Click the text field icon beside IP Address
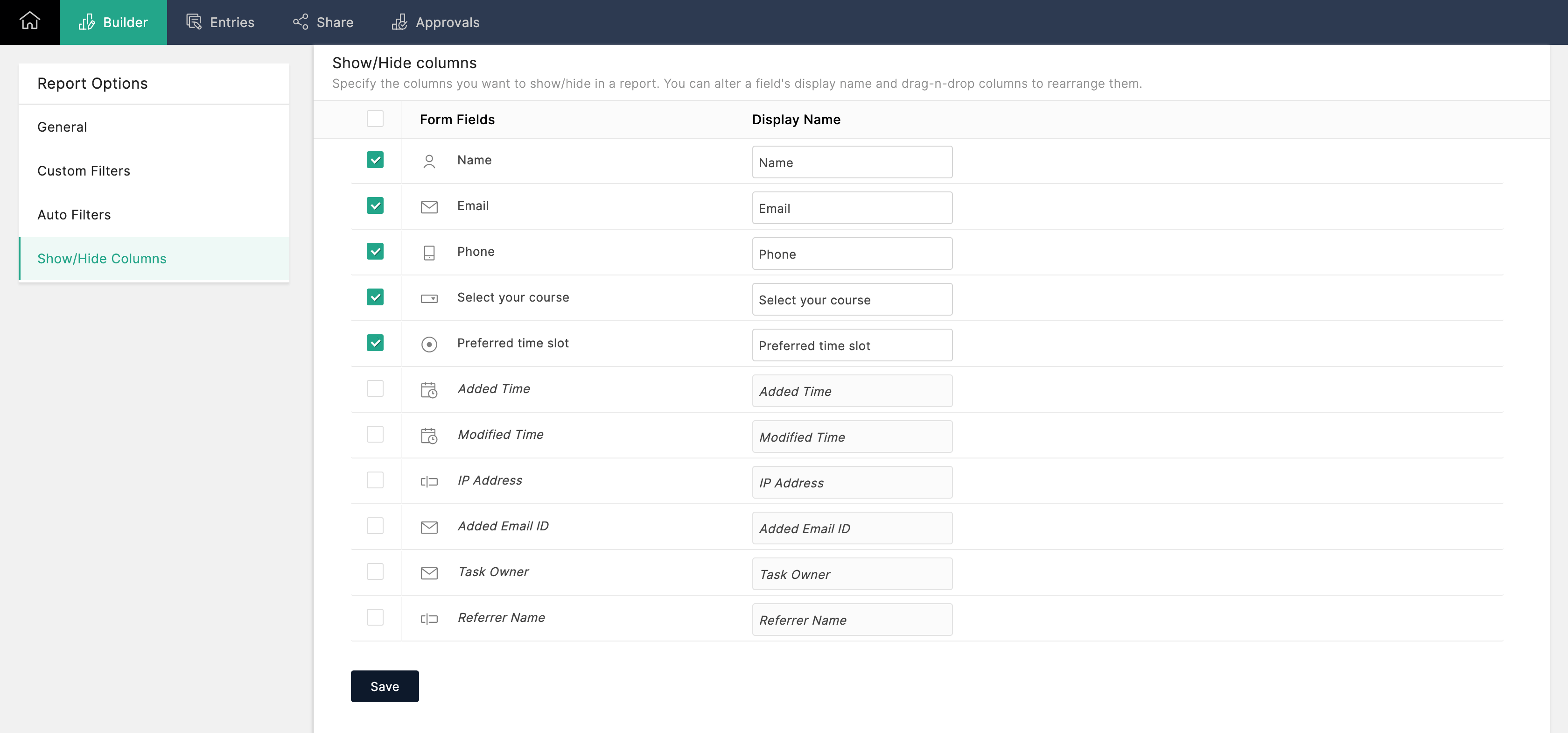 (429, 481)
